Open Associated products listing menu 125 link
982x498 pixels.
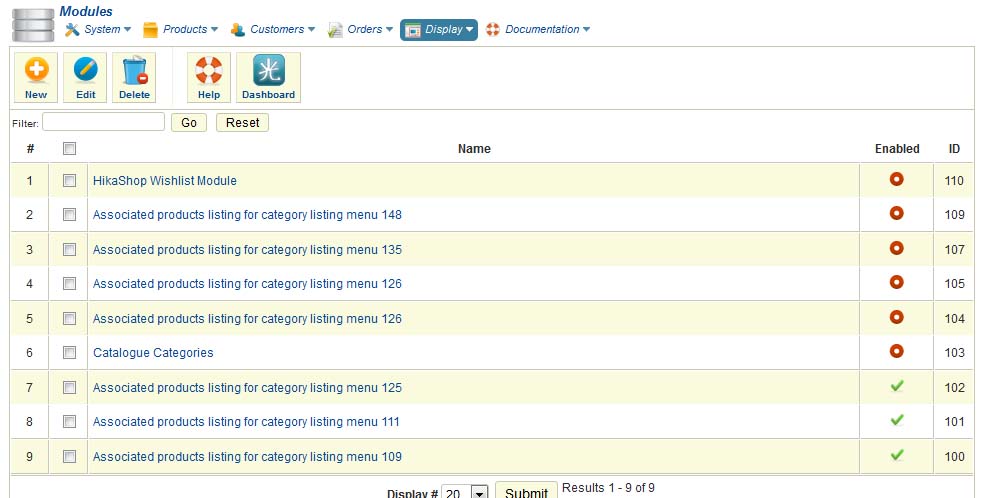click(x=247, y=387)
